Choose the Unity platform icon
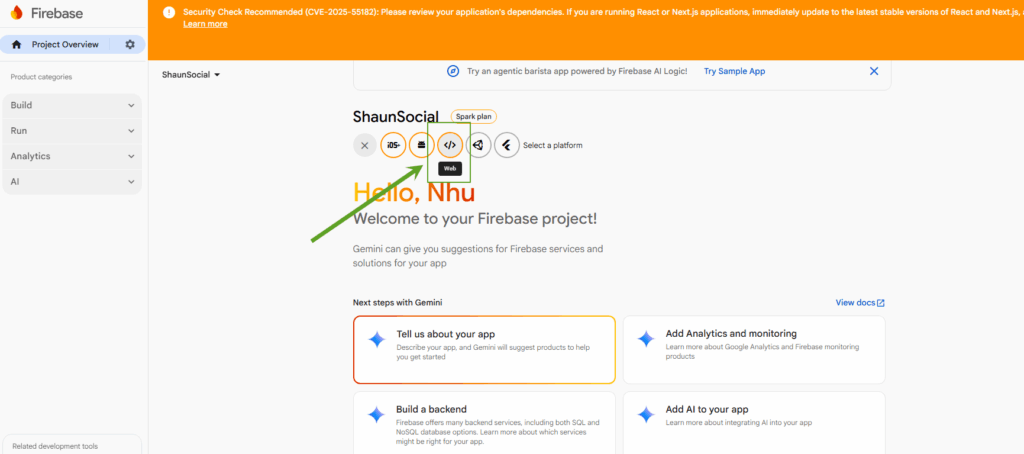Viewport: 1024px width, 454px height. pos(478,145)
